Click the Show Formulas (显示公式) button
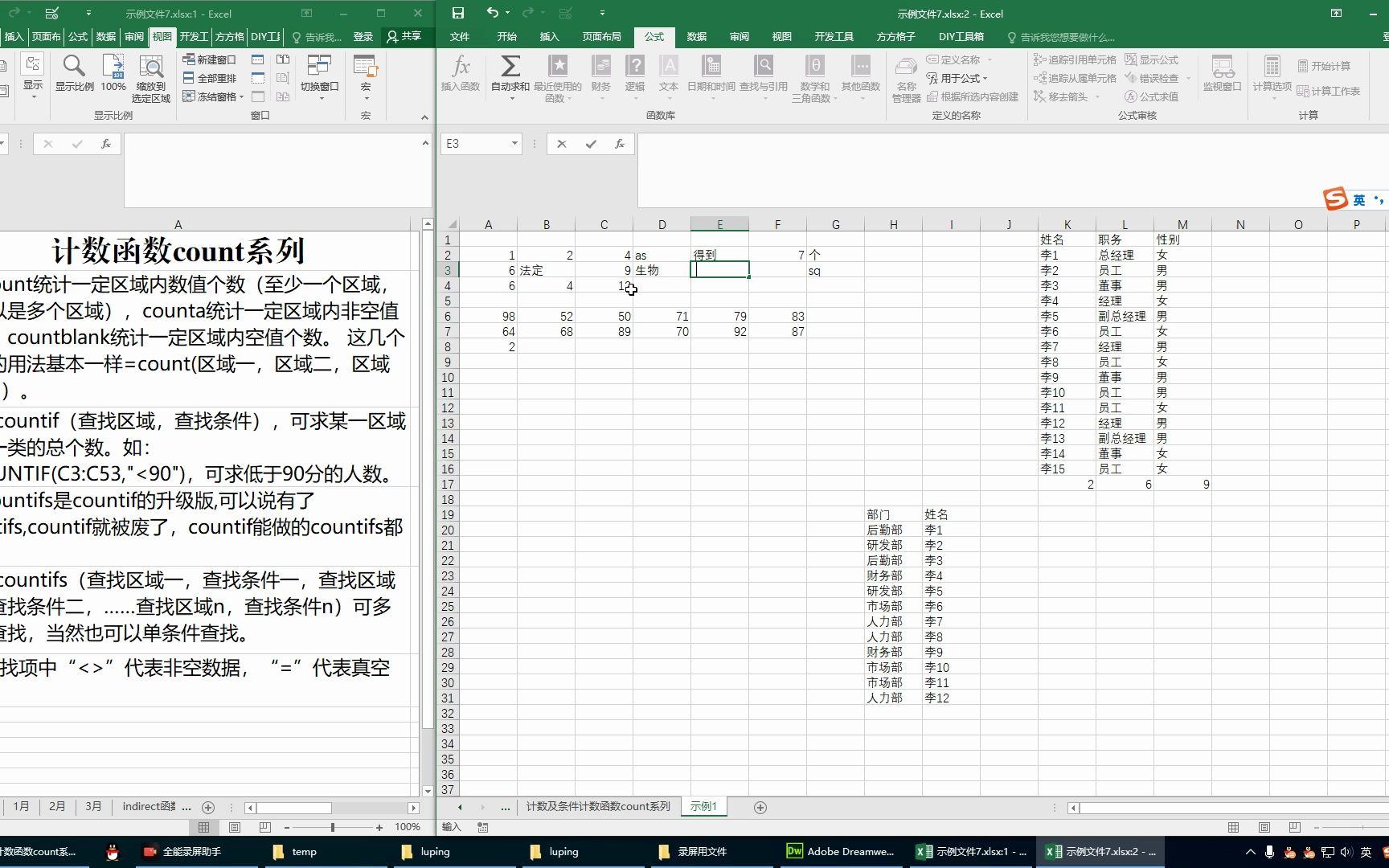 point(1151,59)
